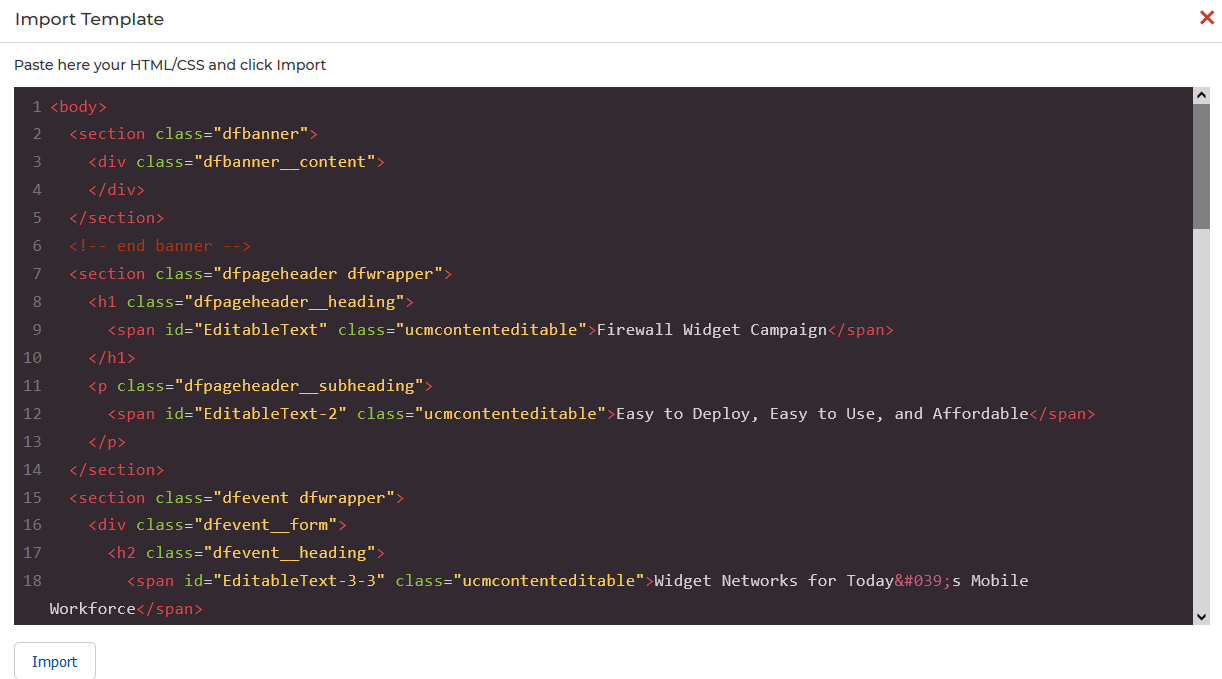Click the closing div tag on line 4
The width and height of the screenshot is (1222, 679).
[x=117, y=190]
